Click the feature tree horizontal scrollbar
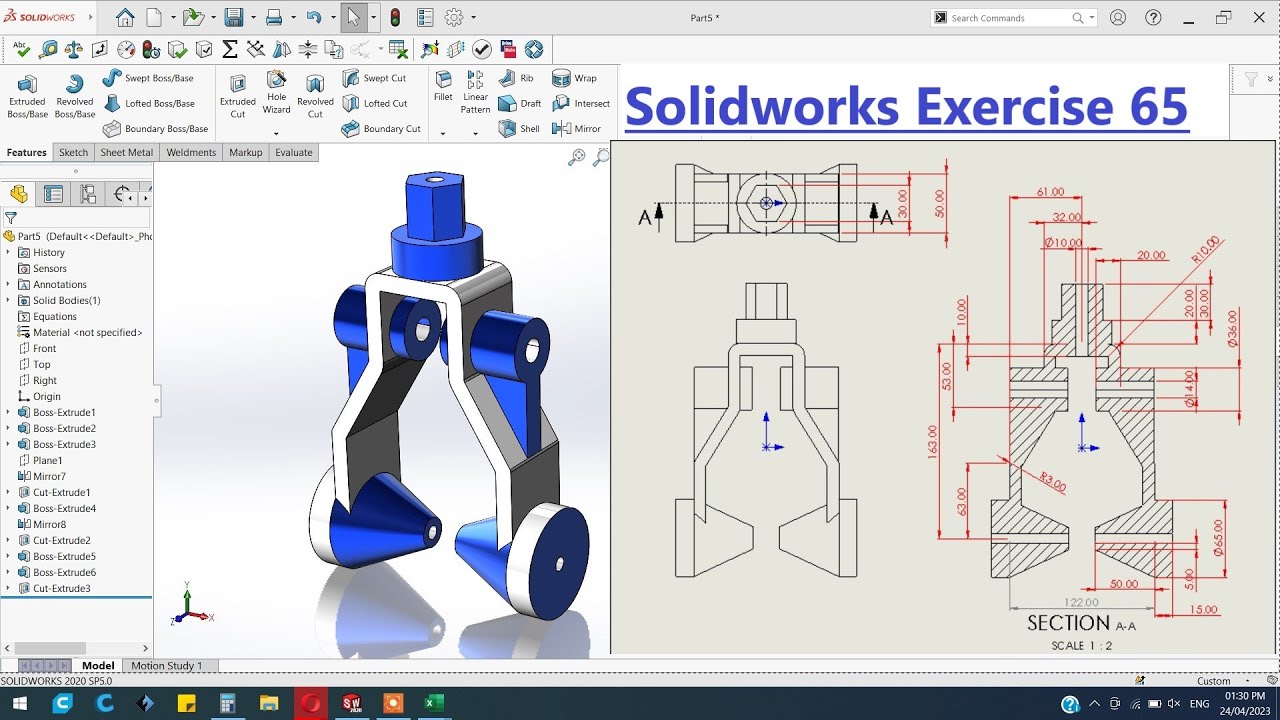 (76, 648)
